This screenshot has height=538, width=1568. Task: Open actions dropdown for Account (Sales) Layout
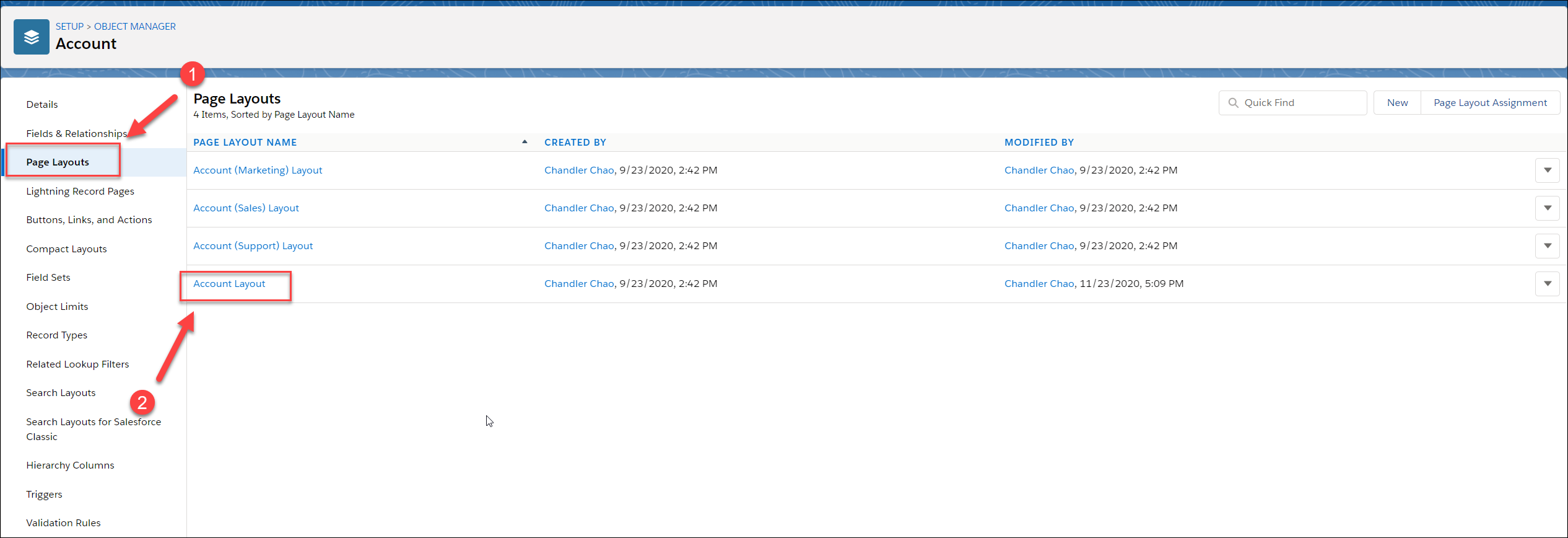click(1547, 208)
